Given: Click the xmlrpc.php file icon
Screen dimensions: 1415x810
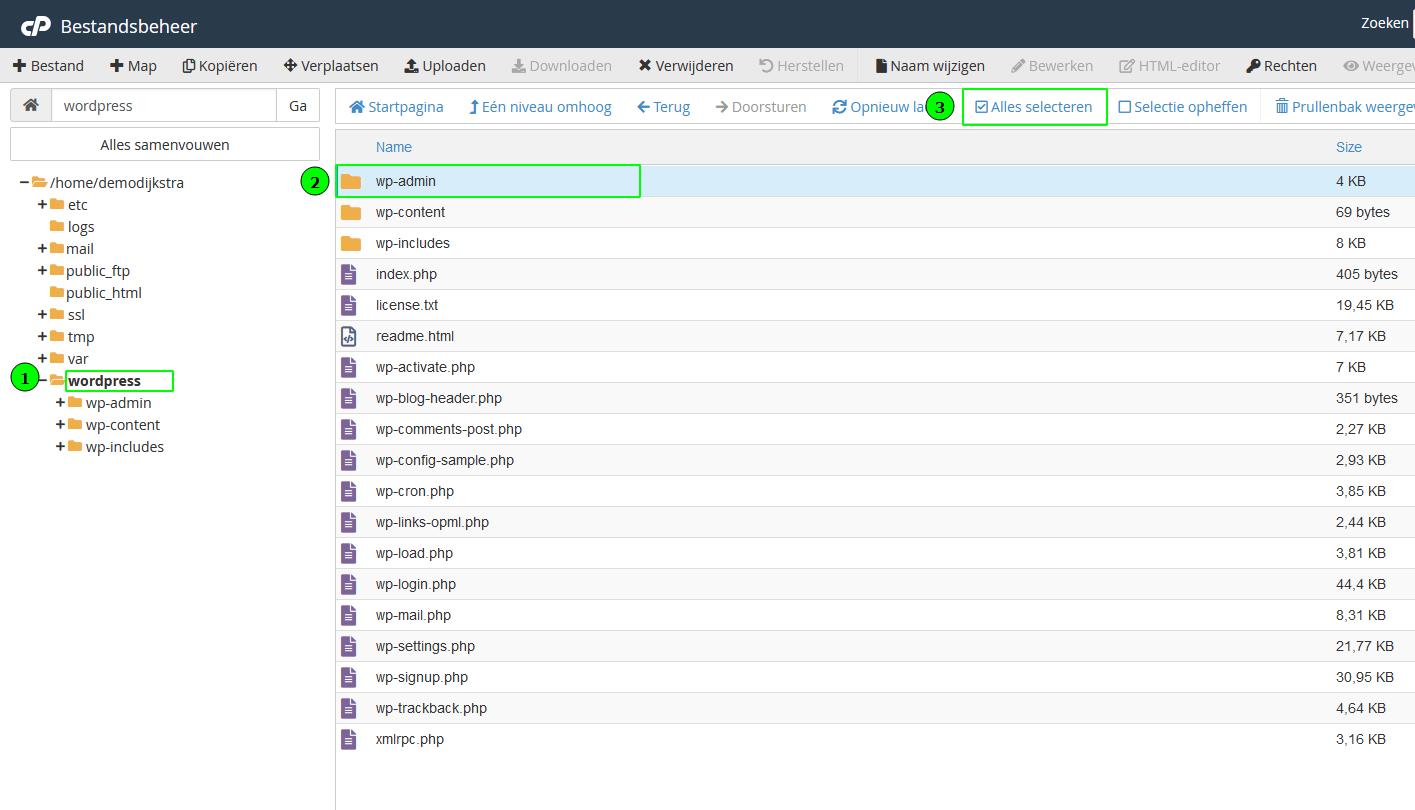Looking at the screenshot, I should (348, 739).
